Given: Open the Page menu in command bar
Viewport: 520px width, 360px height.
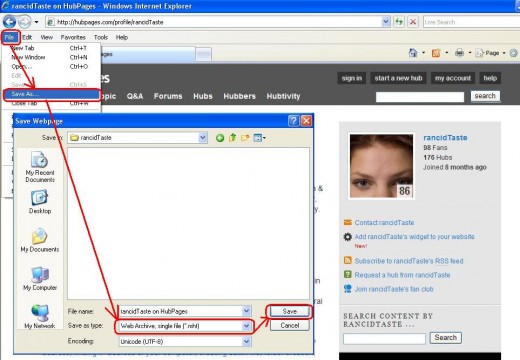Looking at the screenshot, I should tap(490, 53).
